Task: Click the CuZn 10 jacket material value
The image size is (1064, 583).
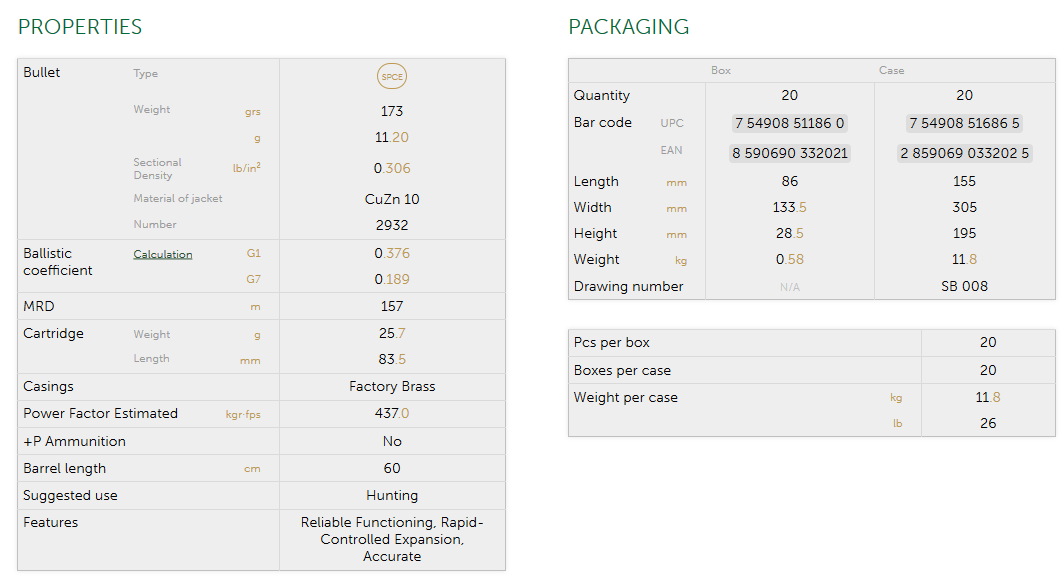Action: [x=392, y=199]
